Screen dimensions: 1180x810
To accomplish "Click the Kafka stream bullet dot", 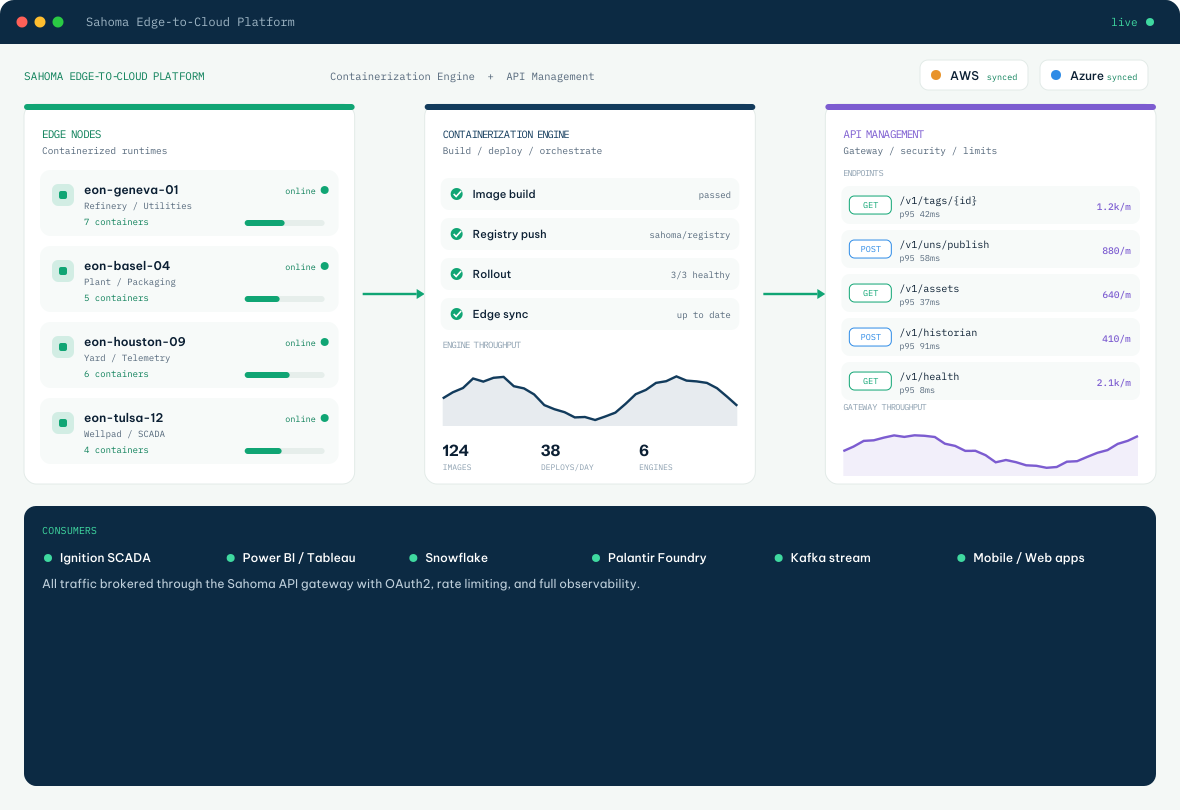I will [779, 558].
